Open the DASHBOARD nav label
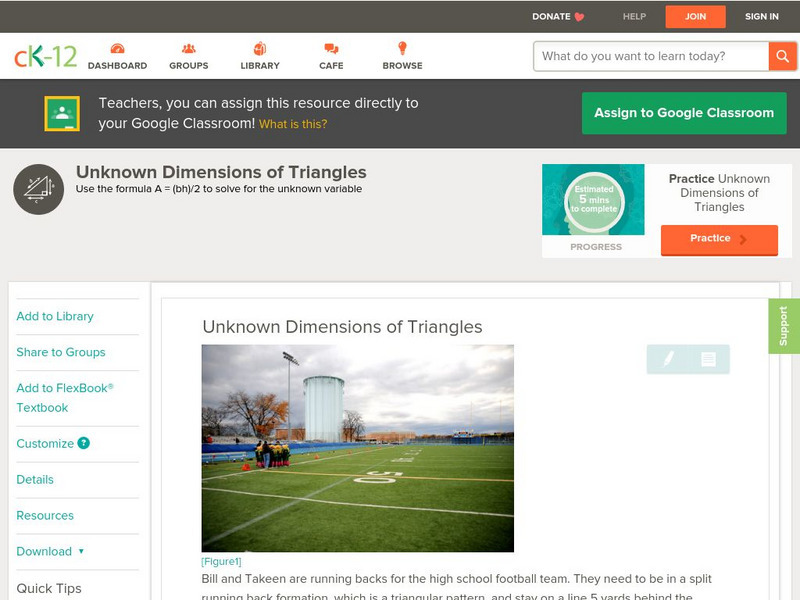The width and height of the screenshot is (800, 600). [x=117, y=66]
